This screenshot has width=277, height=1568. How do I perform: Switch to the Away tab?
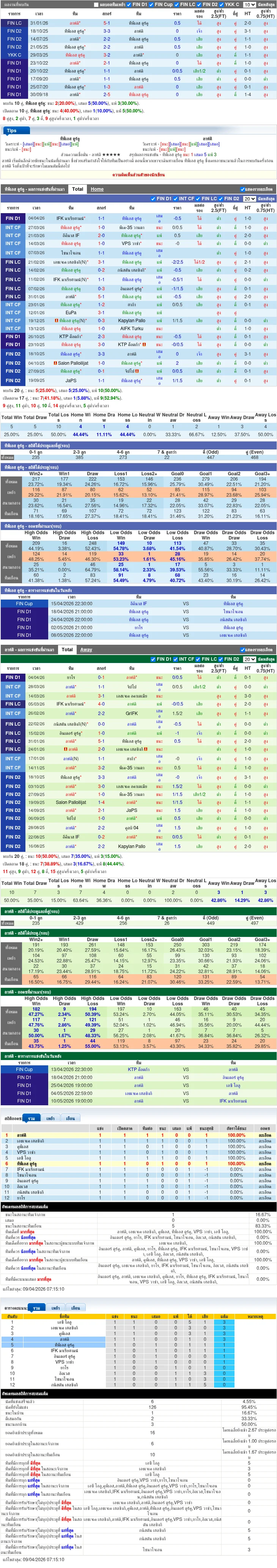86,649
